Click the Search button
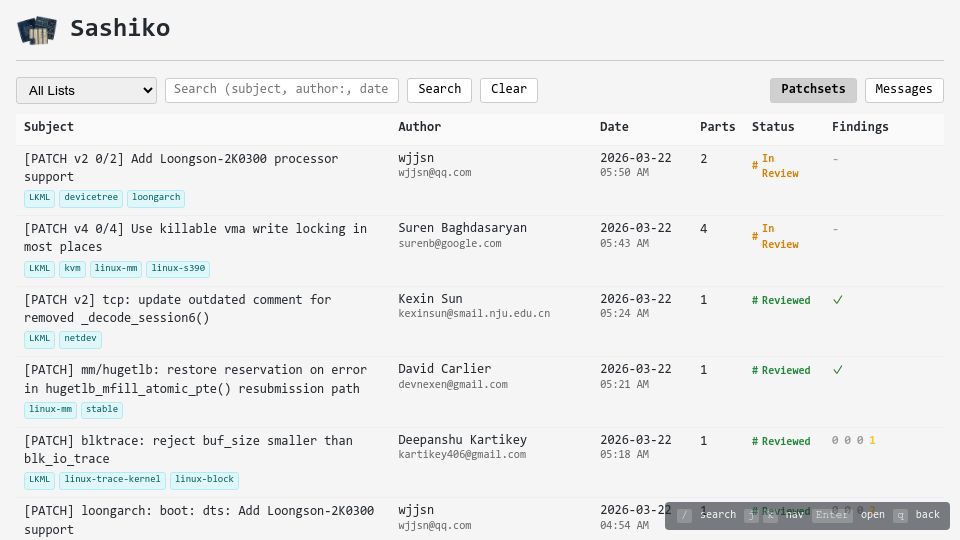The height and width of the screenshot is (540, 960). point(439,90)
